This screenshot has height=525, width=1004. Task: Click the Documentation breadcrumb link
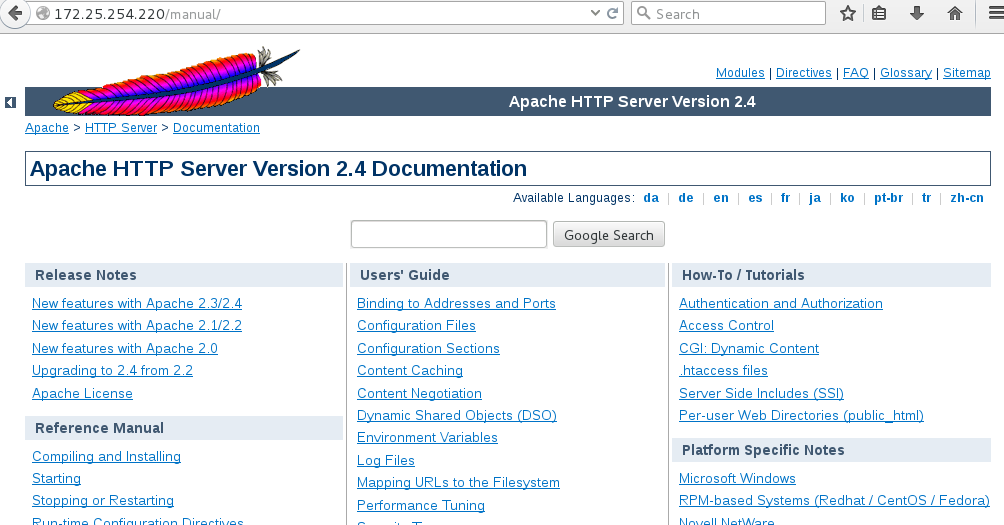[x=216, y=128]
